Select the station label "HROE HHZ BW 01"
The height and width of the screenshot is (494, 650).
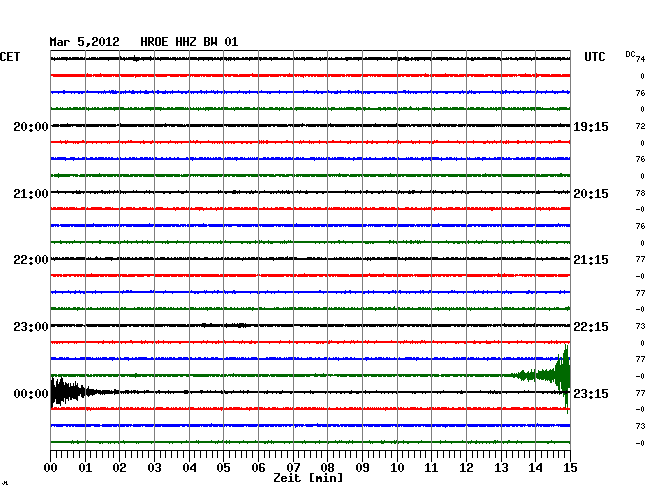(x=189, y=42)
